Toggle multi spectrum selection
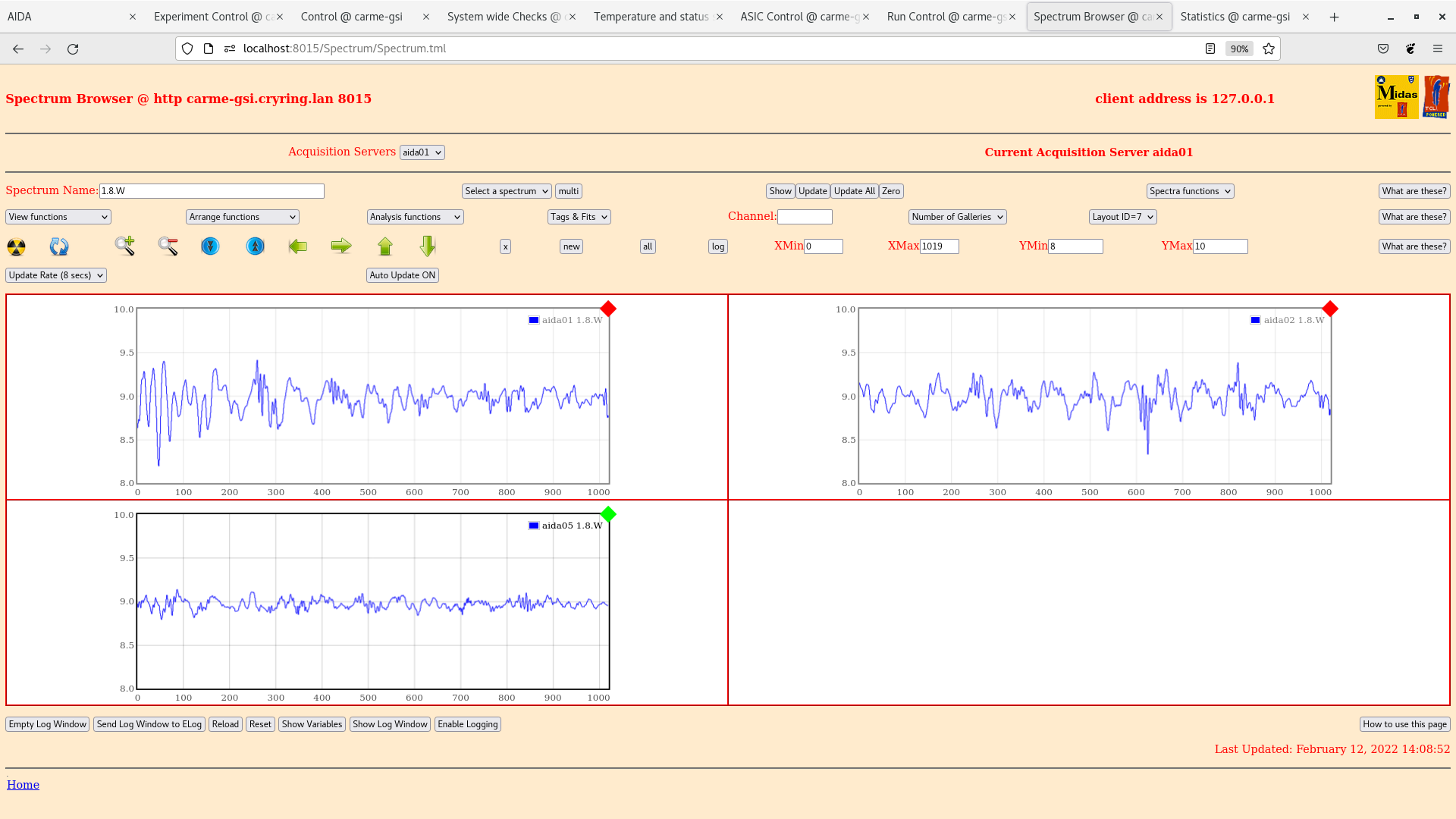Image resolution: width=1456 pixels, height=819 pixels. click(x=568, y=190)
